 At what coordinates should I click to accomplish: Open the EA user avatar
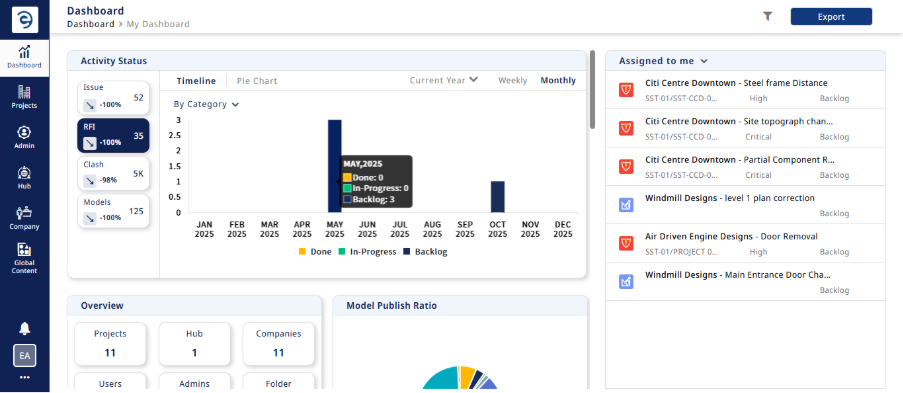point(25,356)
